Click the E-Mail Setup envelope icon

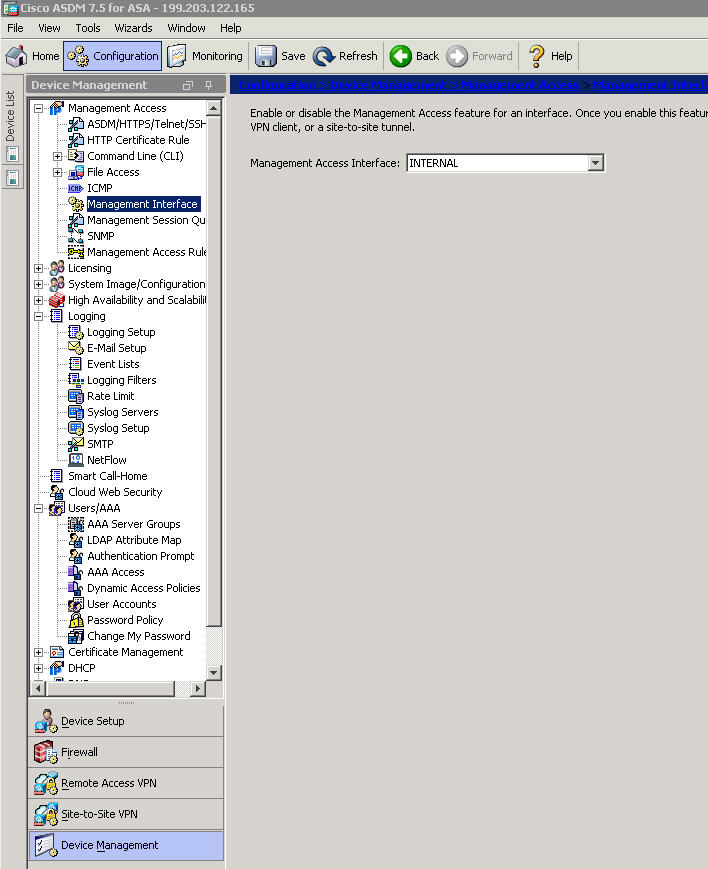75,348
